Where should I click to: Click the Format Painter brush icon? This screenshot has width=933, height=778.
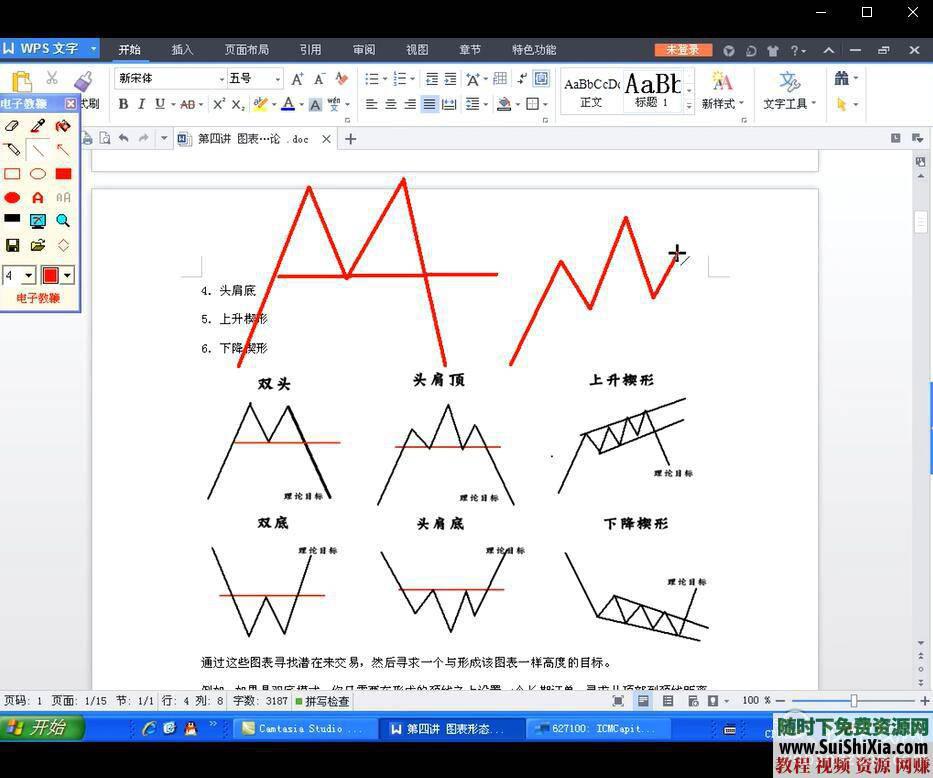click(84, 82)
